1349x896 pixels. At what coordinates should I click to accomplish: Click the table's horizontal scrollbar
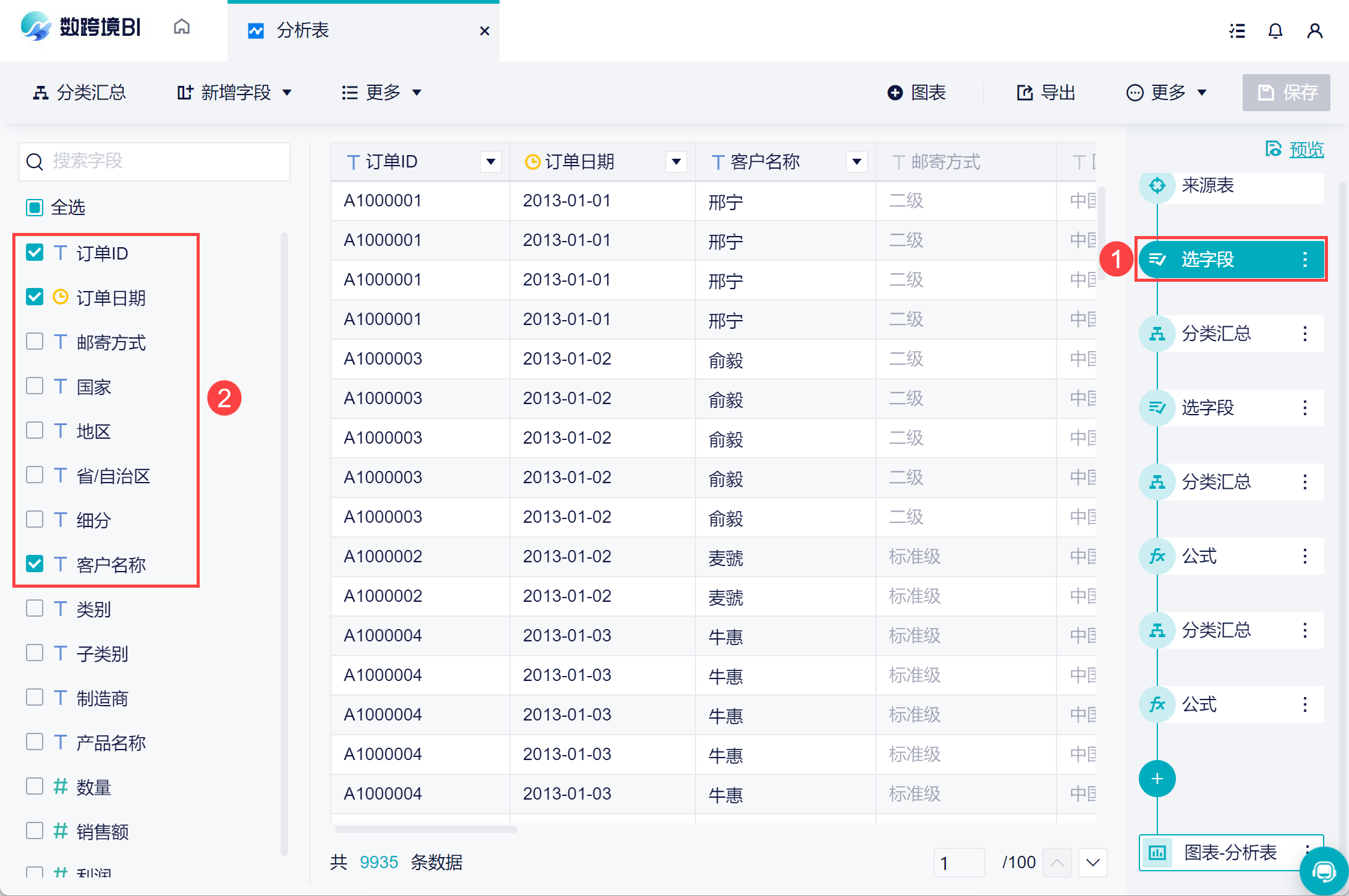click(x=426, y=829)
